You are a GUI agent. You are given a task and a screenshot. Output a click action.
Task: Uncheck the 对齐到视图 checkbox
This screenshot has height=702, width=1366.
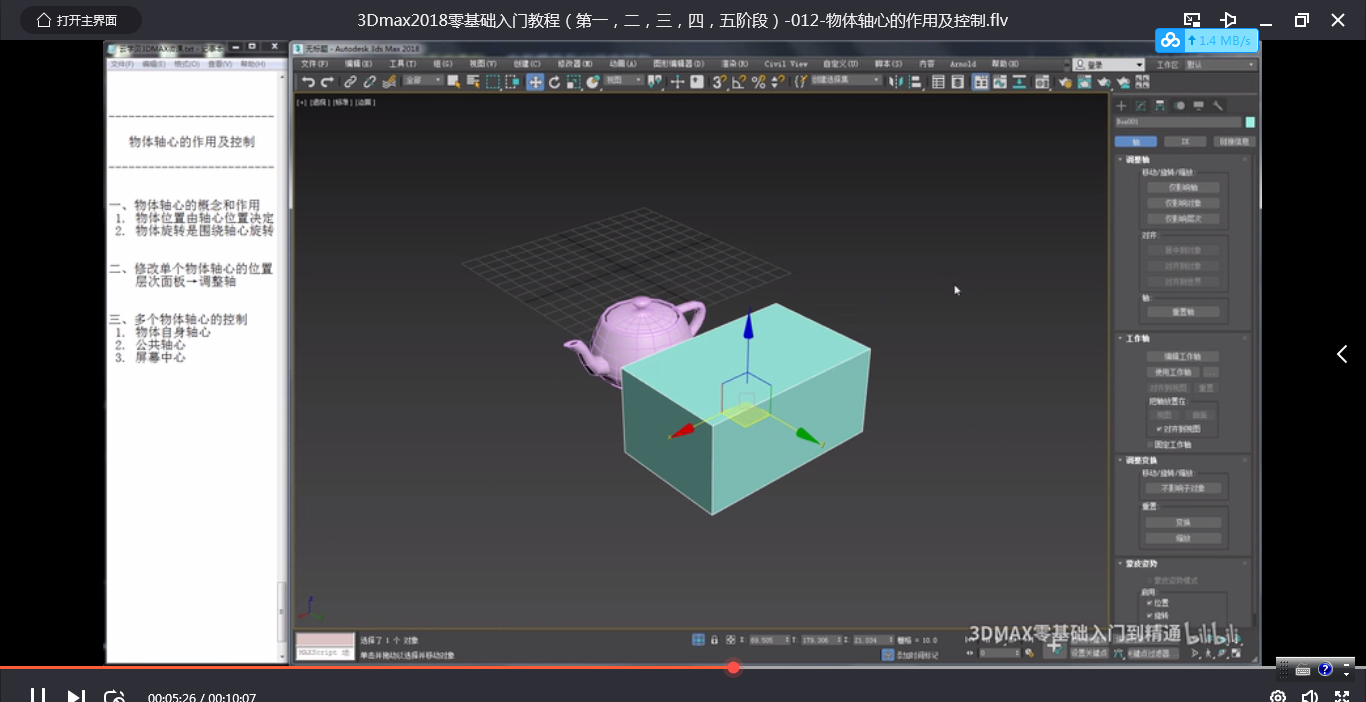(1159, 428)
